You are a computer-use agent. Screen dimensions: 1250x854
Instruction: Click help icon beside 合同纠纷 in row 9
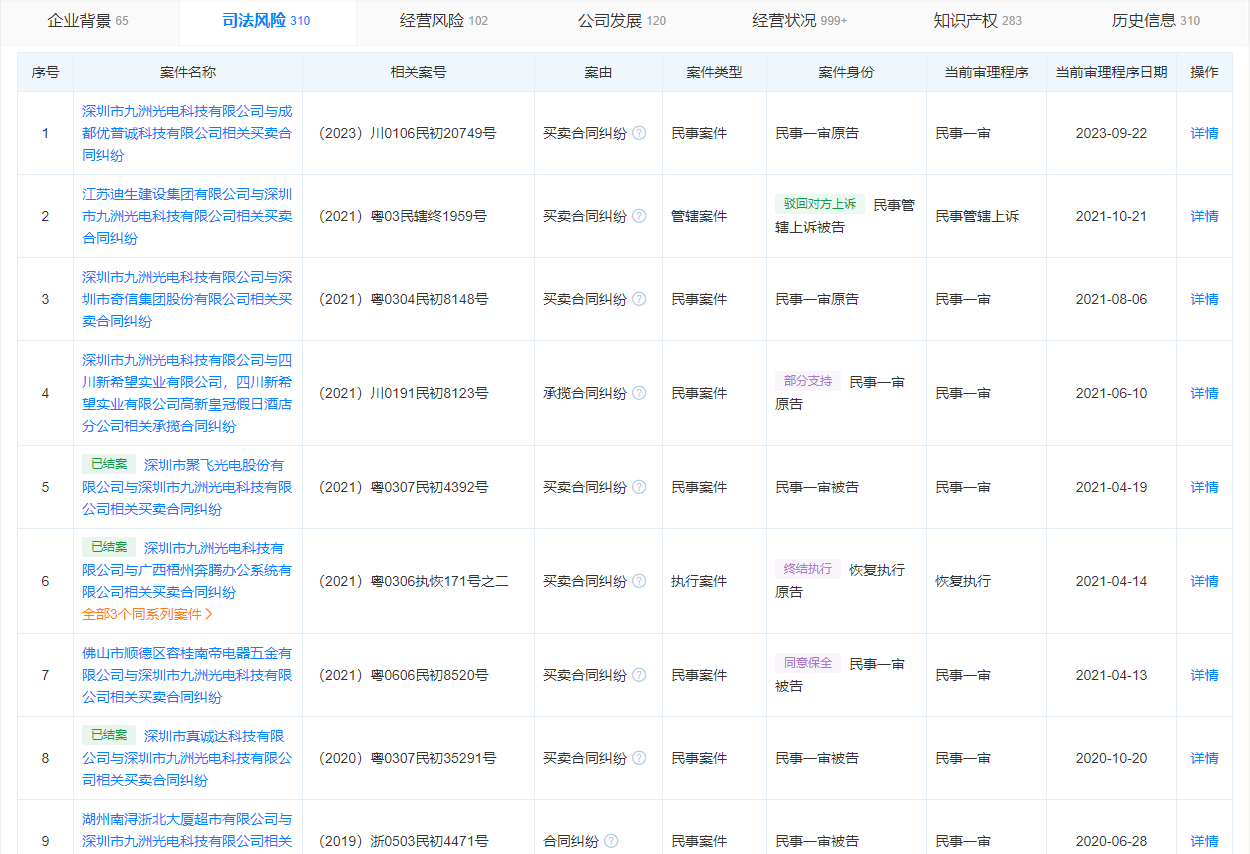(x=611, y=841)
